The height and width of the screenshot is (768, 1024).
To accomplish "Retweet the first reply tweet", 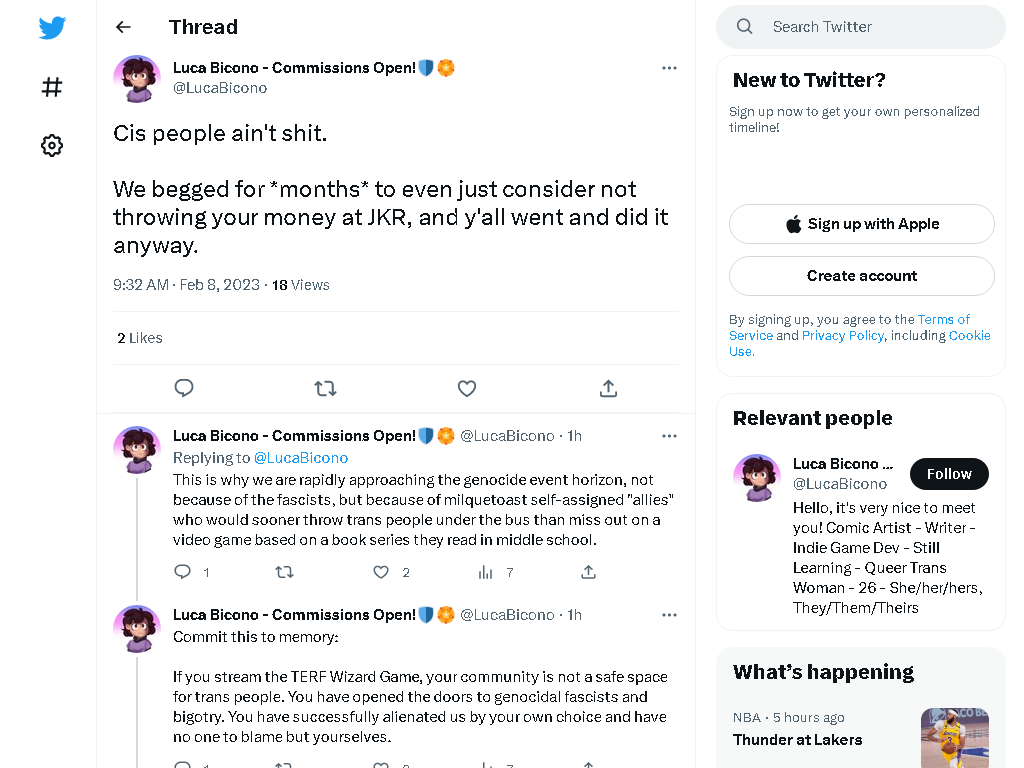I will [284, 573].
